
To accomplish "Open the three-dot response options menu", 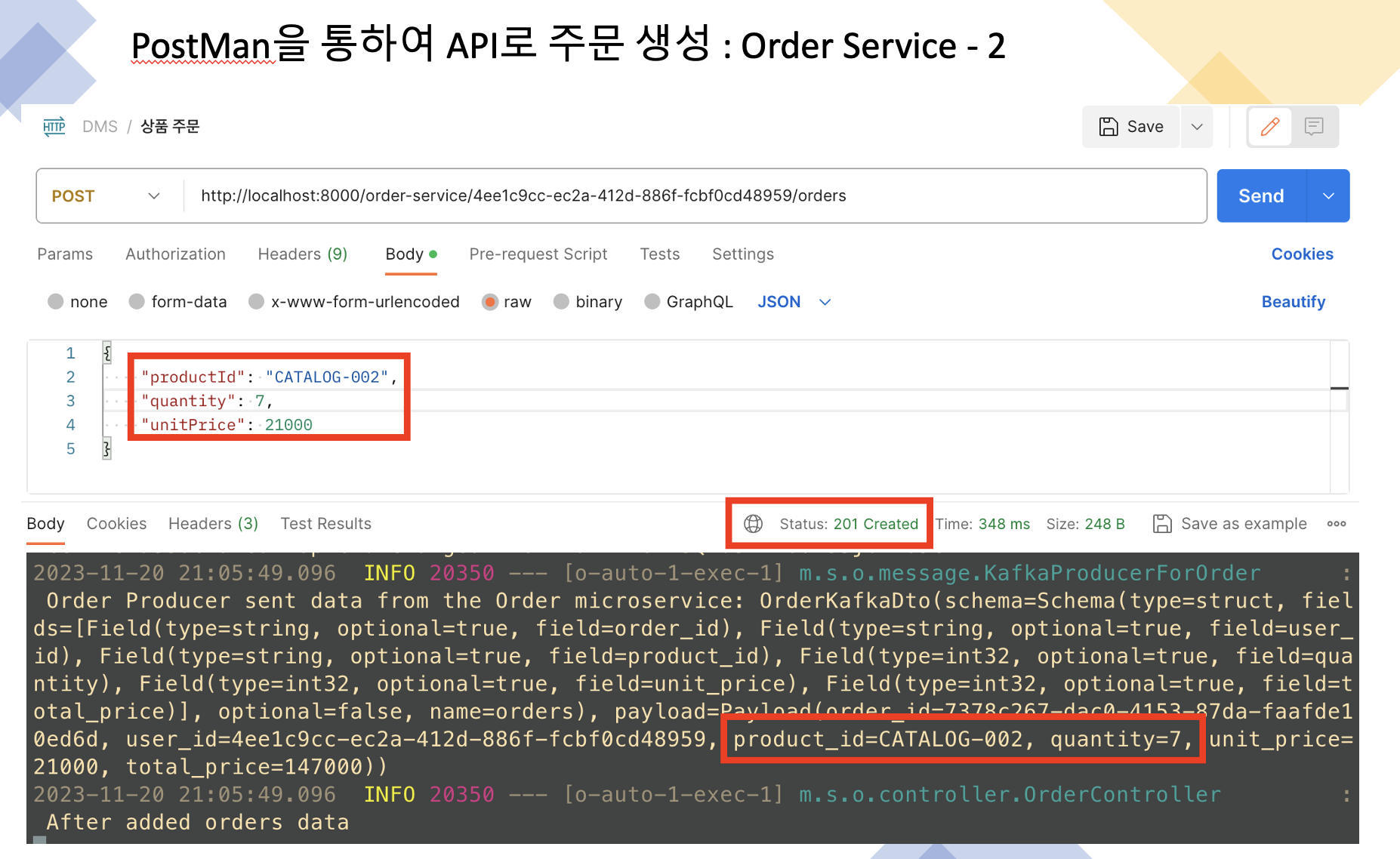I will 1337,524.
